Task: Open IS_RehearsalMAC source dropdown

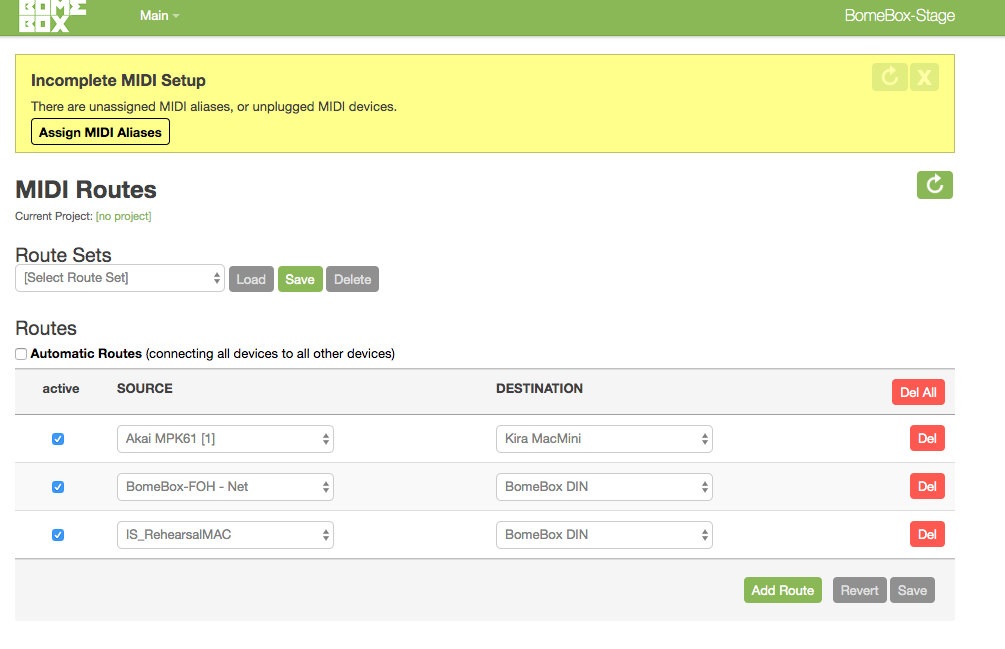Action: pyautogui.click(x=225, y=535)
